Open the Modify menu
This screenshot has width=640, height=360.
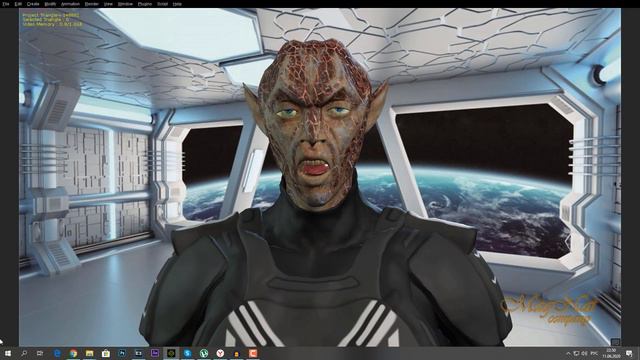[50, 4]
